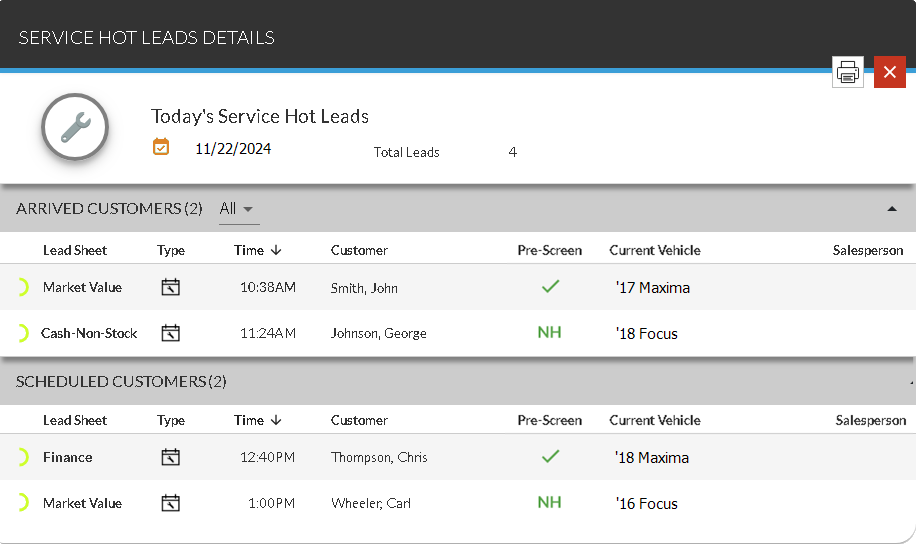Click appointment type icon for Johnson, George

click(x=171, y=333)
